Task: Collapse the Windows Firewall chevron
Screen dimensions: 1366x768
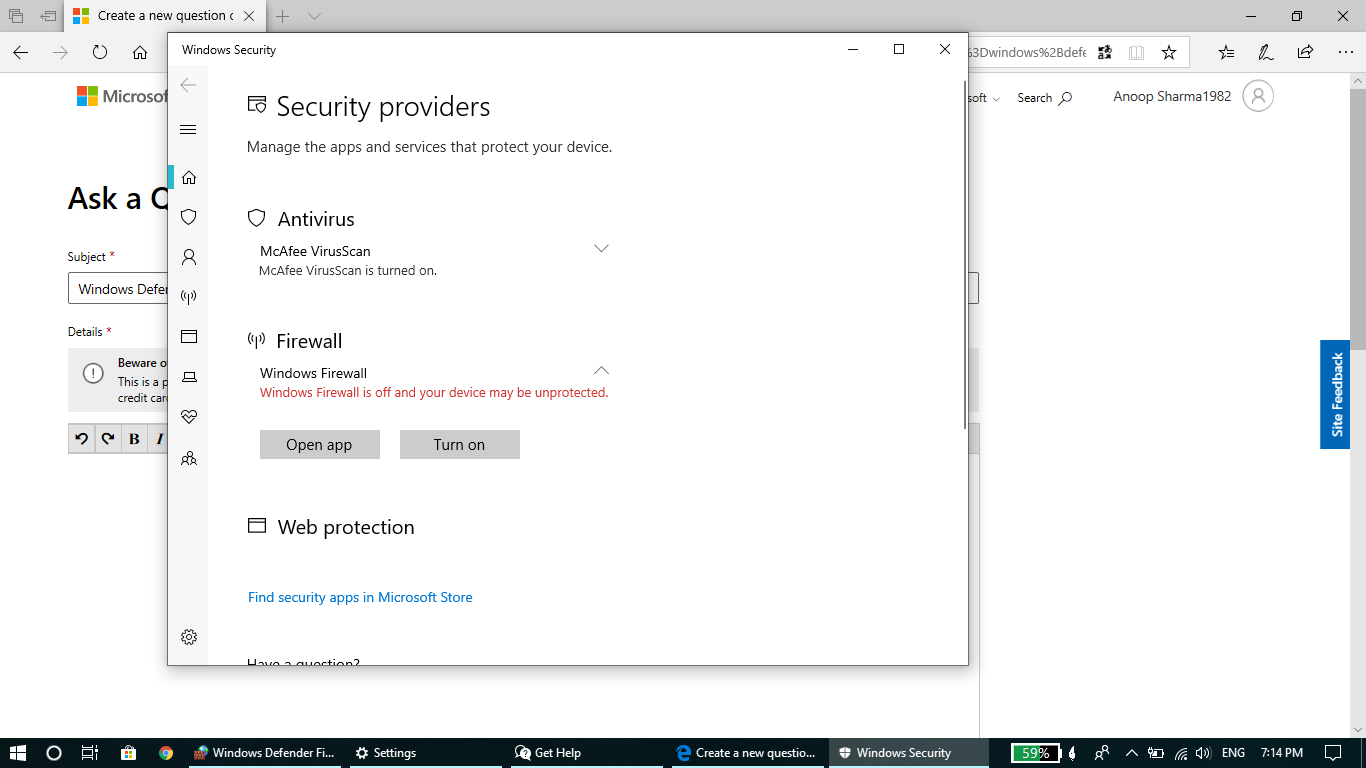Action: point(601,370)
